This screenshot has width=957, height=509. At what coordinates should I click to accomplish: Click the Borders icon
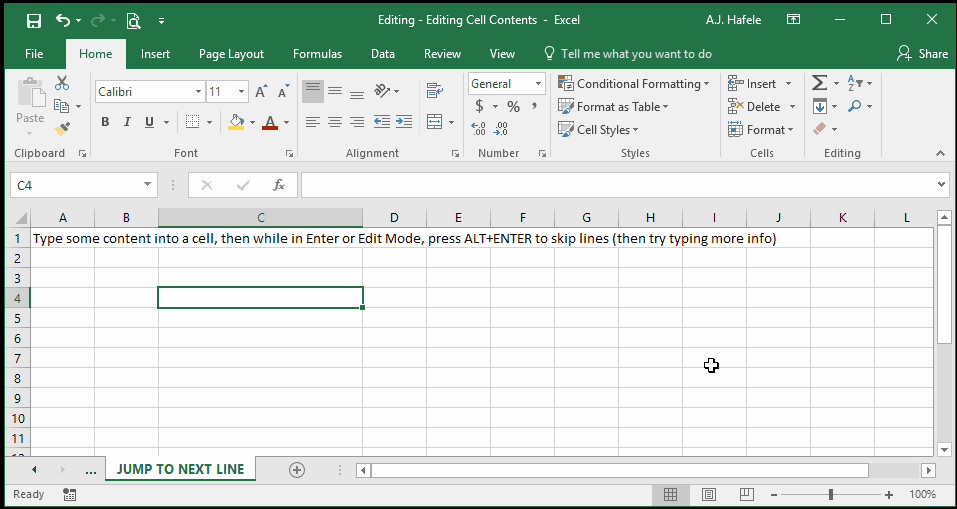pyautogui.click(x=192, y=122)
